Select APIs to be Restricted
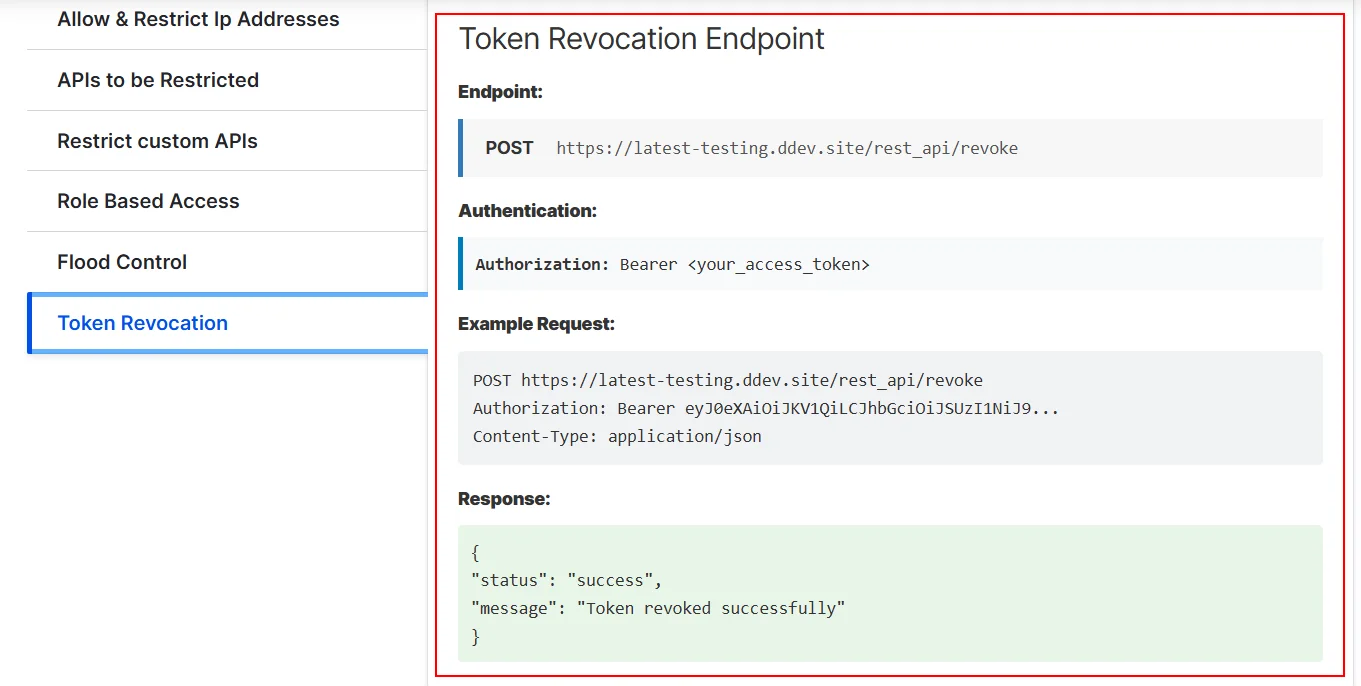The width and height of the screenshot is (1361, 686). [157, 80]
